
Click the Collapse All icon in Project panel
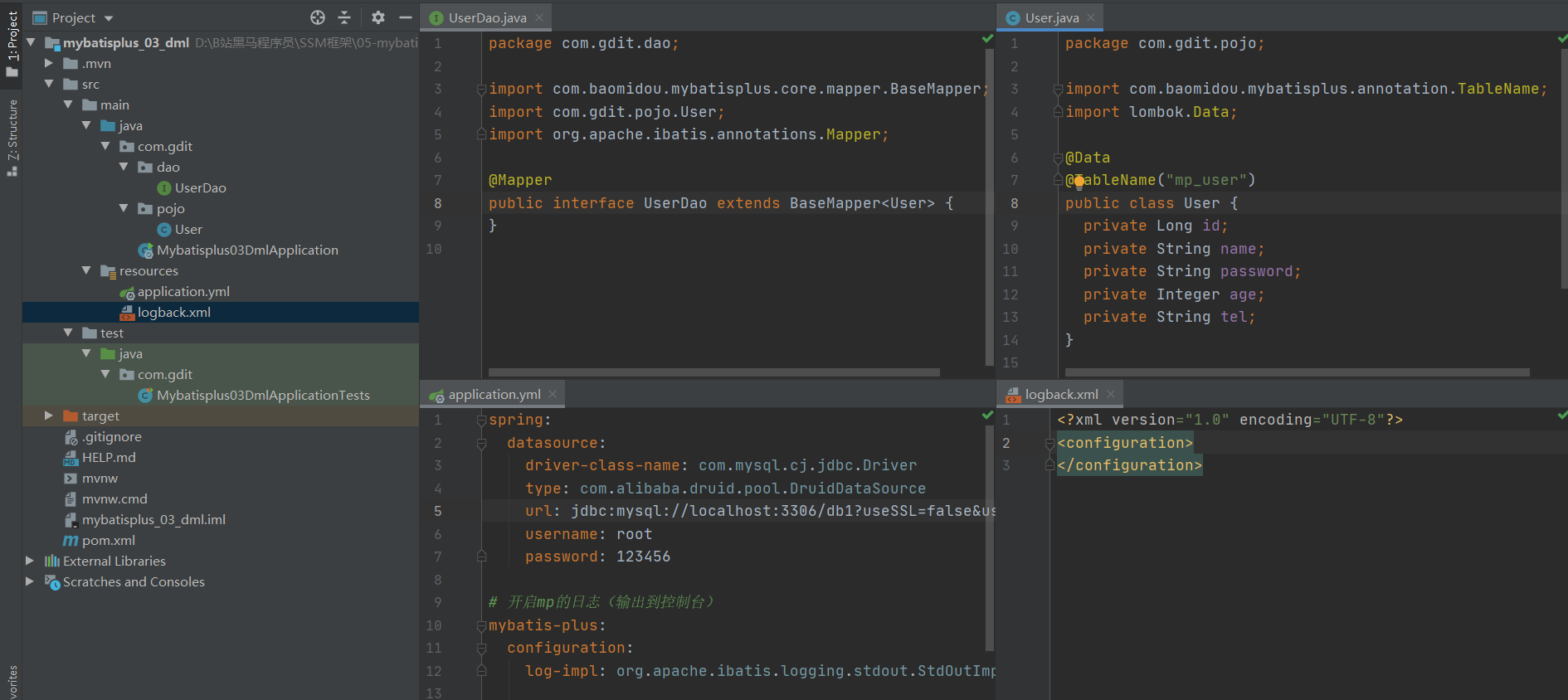tap(344, 17)
